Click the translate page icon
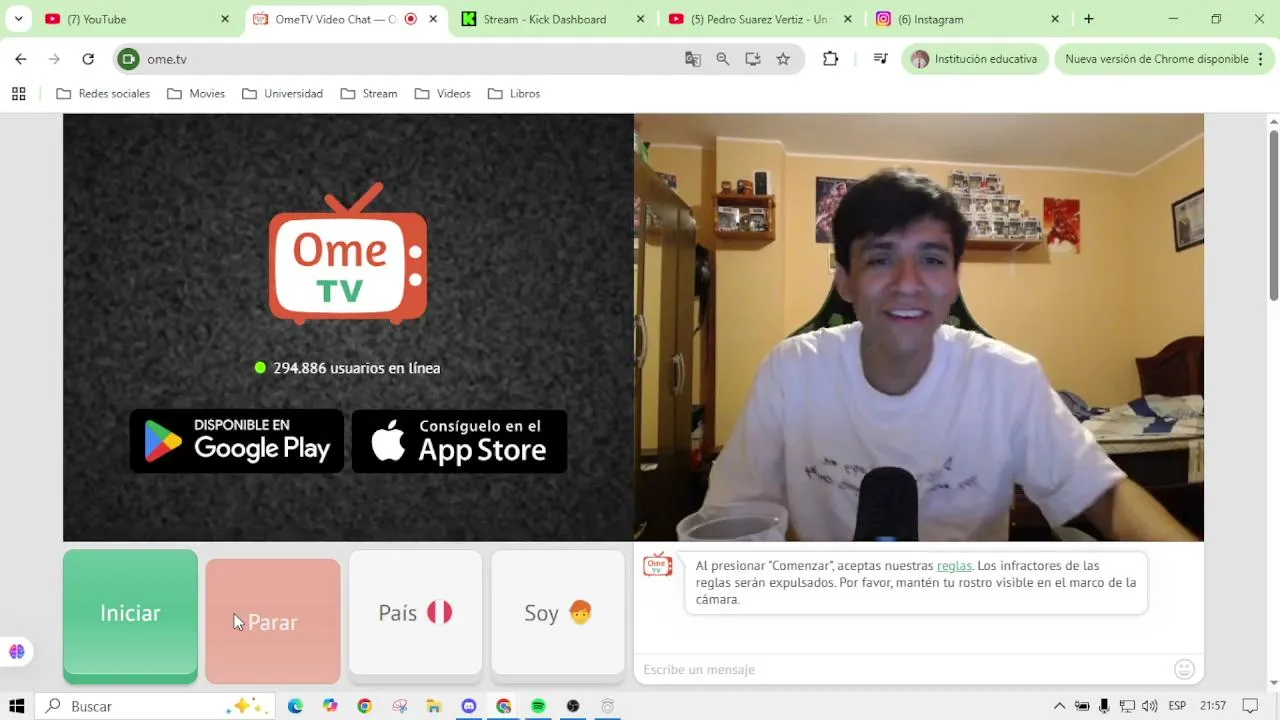The height and width of the screenshot is (720, 1280). click(x=693, y=59)
